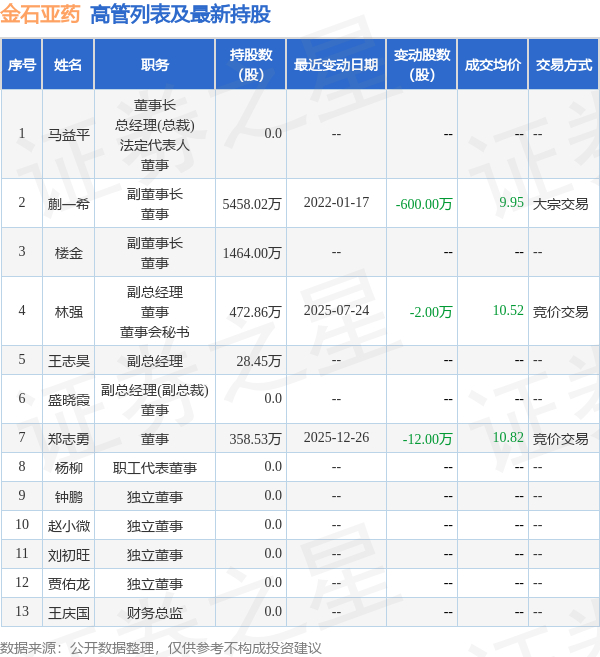Click 独立董事 in 贾佑龙's row

click(x=155, y=584)
